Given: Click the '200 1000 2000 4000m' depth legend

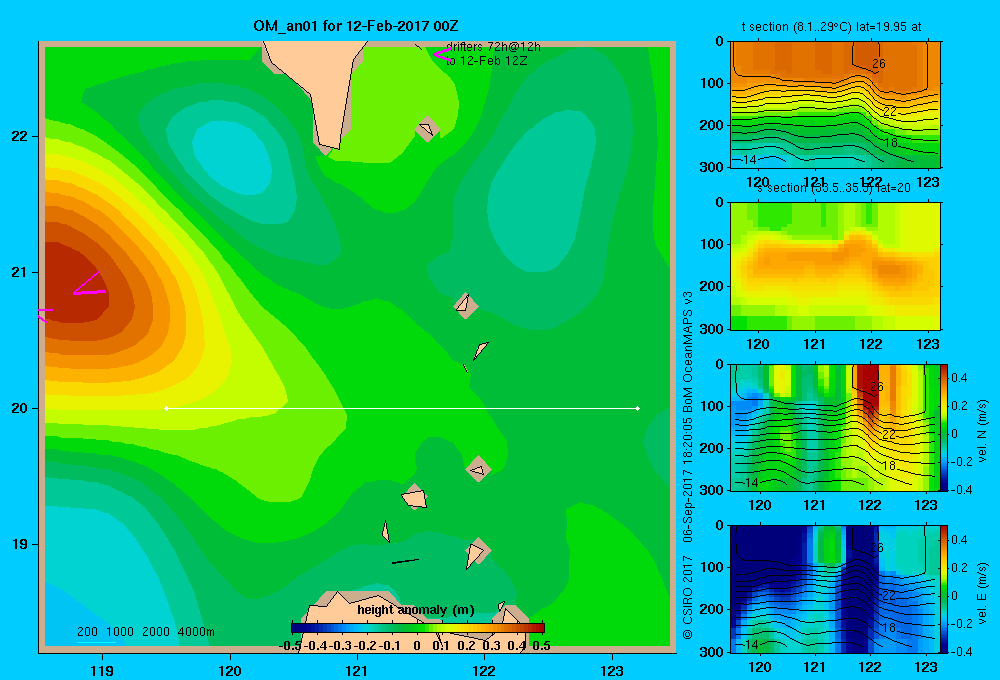Looking at the screenshot, I should click(x=145, y=632).
